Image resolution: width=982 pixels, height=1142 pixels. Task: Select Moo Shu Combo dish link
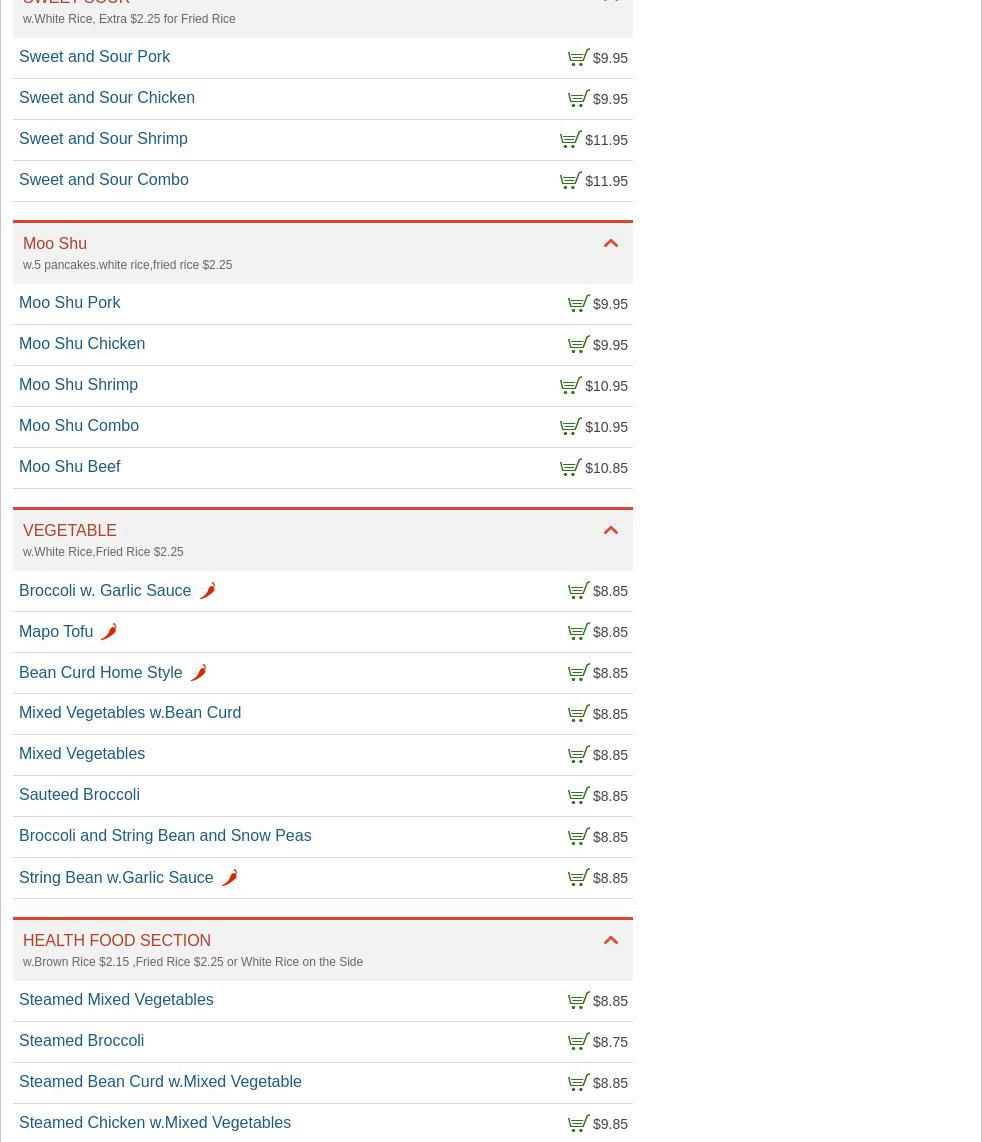[x=79, y=426]
